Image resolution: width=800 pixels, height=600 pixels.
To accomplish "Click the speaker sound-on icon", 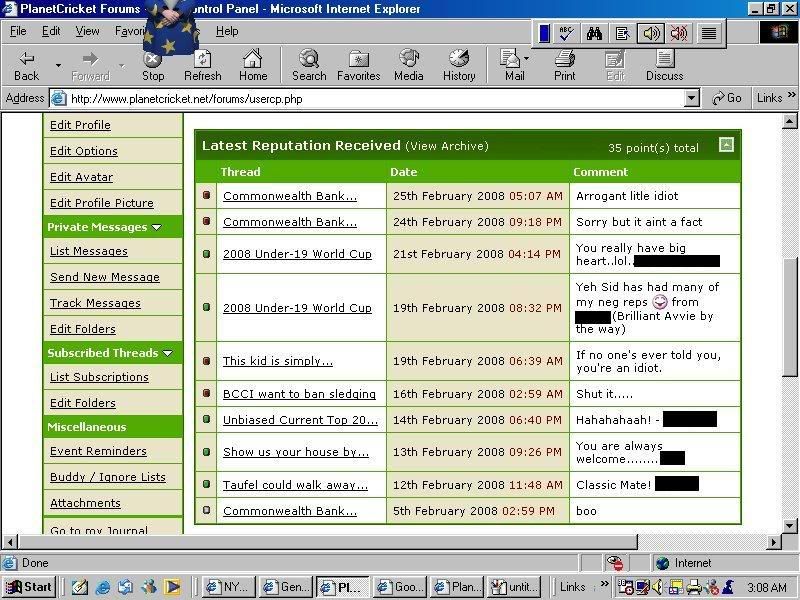I will pos(651,34).
